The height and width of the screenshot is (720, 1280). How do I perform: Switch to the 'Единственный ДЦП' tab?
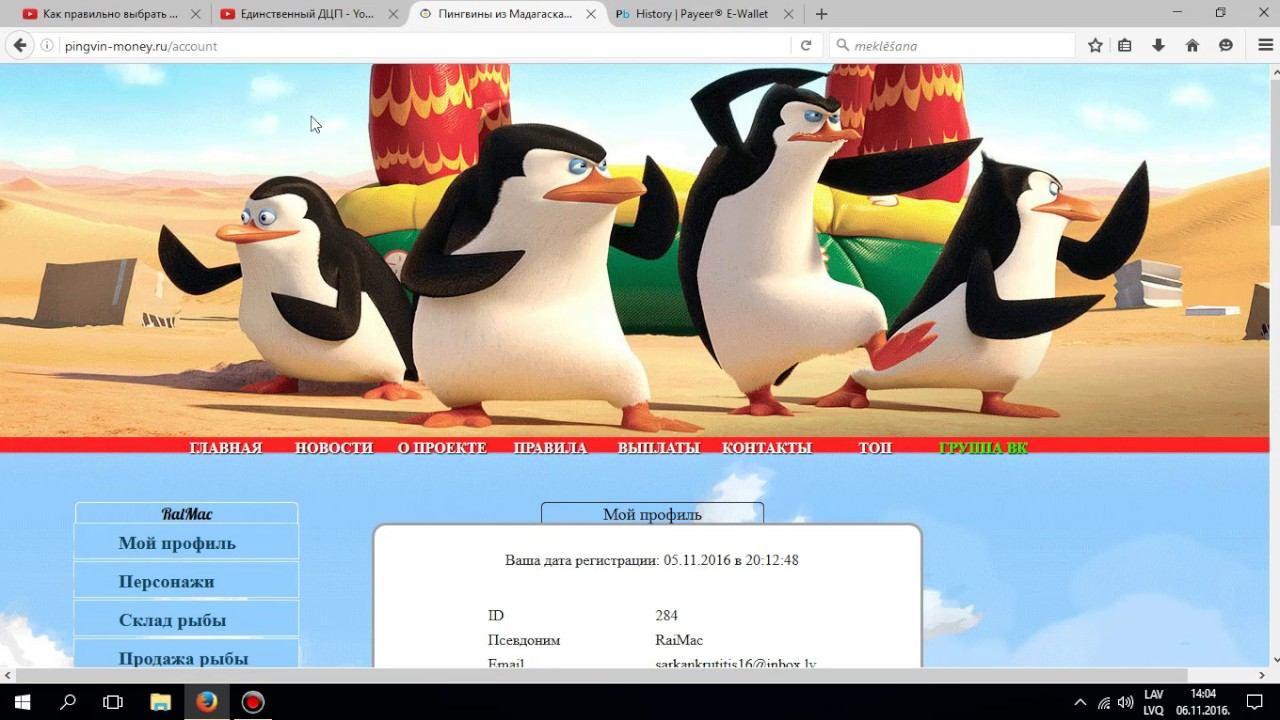(309, 14)
